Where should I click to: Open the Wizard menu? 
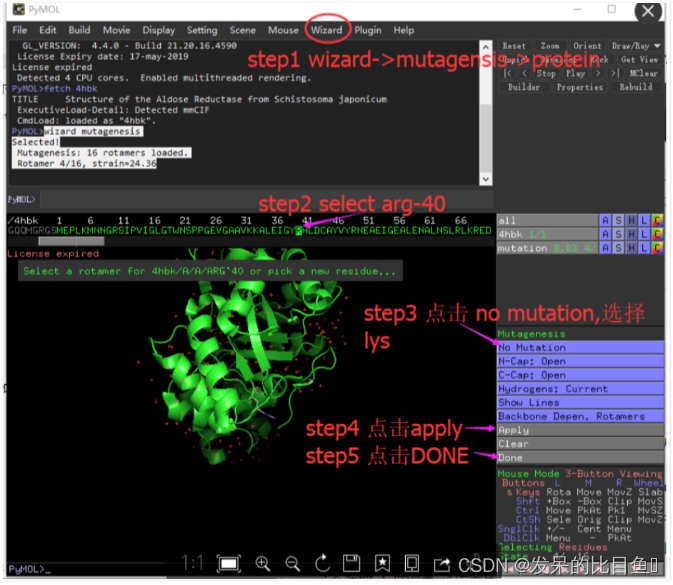point(327,30)
